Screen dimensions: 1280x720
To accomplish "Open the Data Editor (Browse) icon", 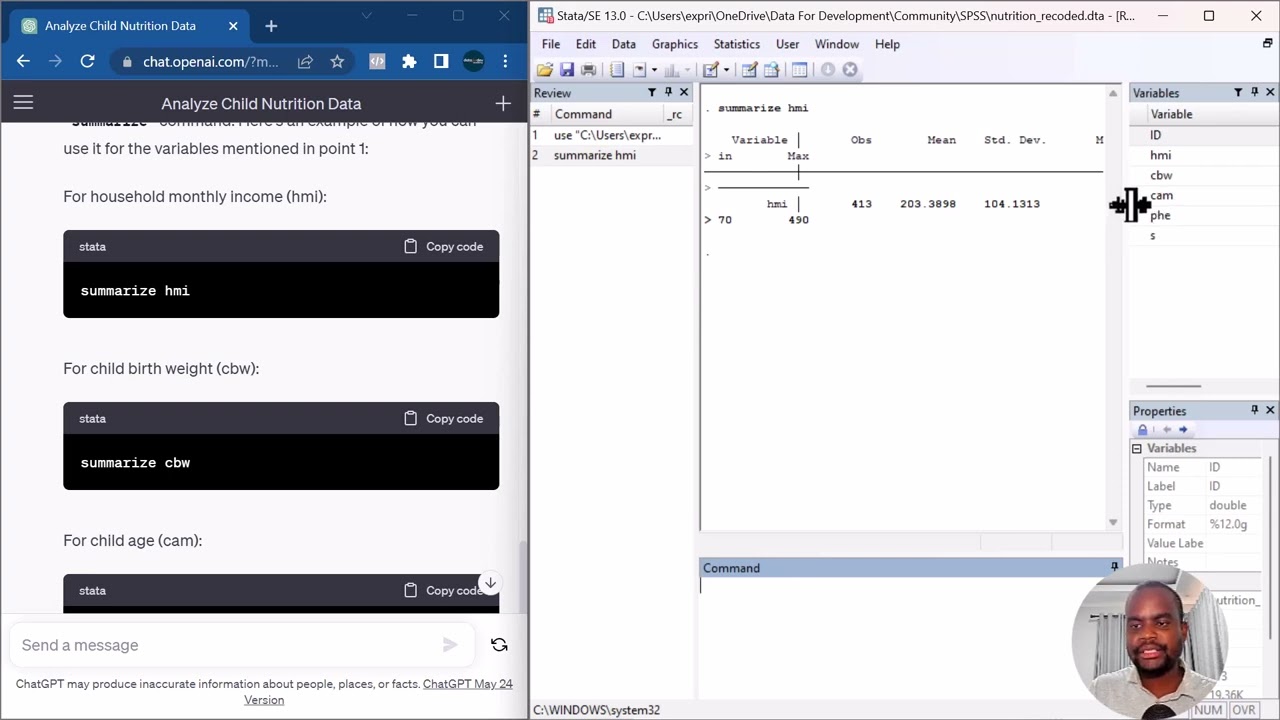I will point(771,70).
